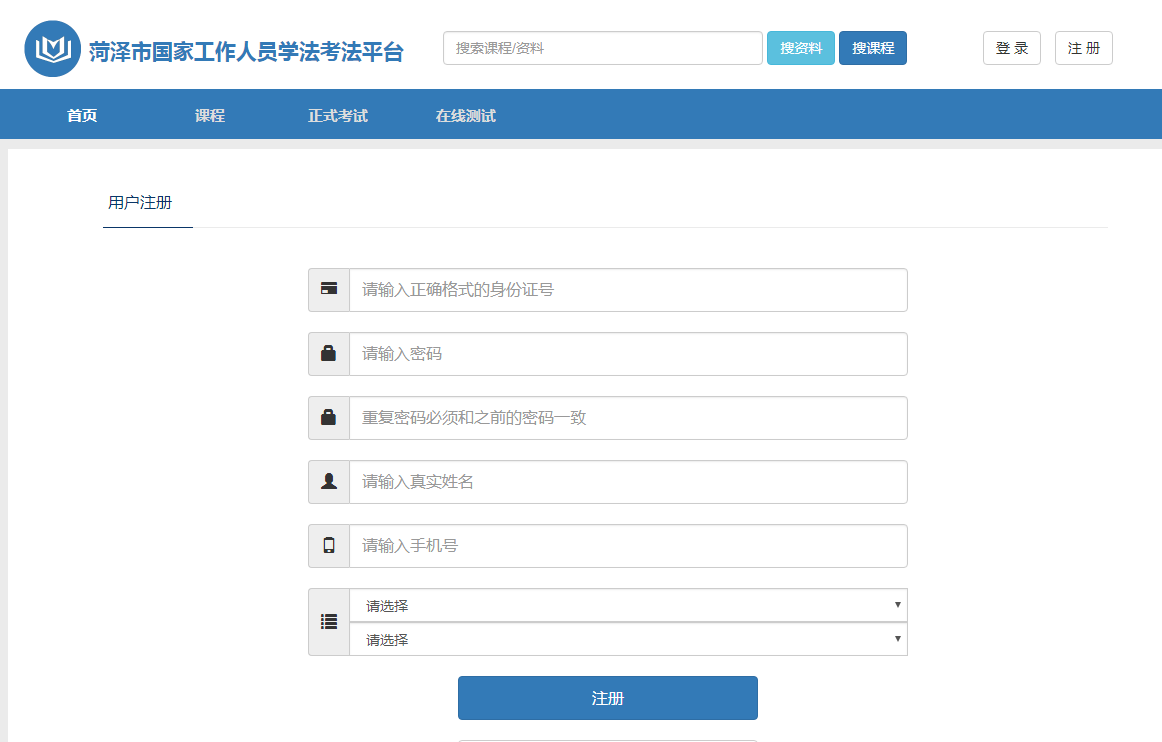The width and height of the screenshot is (1162, 742).
Task: Focus the 请输入手机号 input field
Action: tap(628, 546)
